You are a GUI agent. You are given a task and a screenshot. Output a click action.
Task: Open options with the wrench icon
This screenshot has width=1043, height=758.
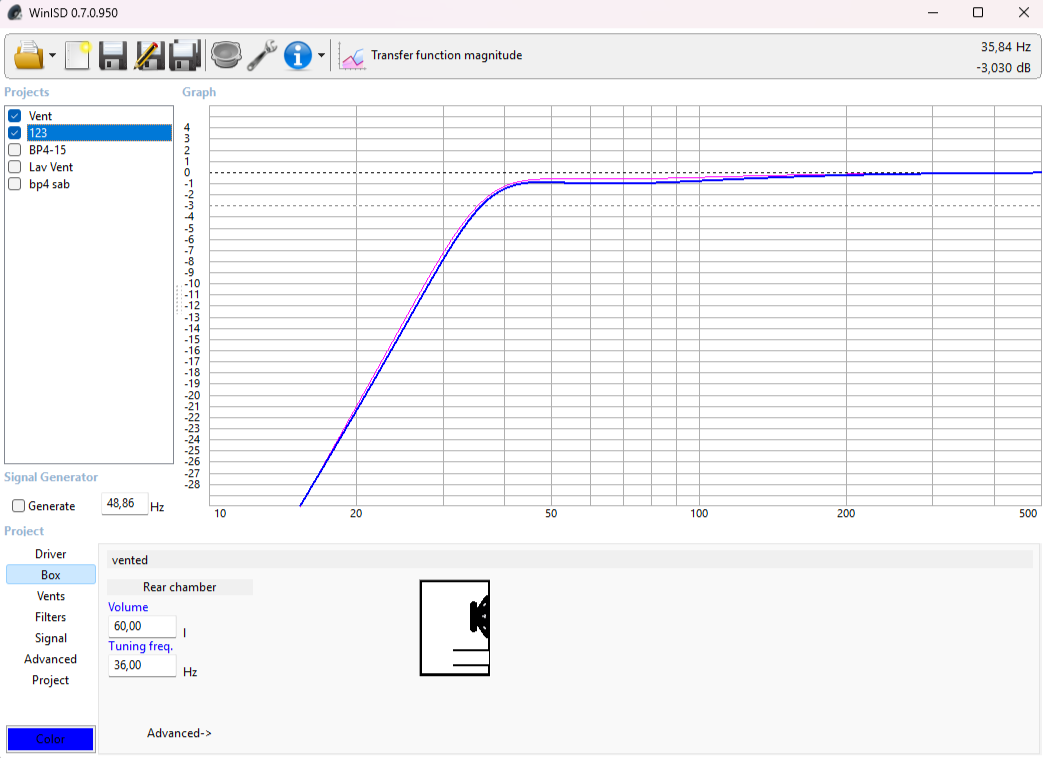tap(262, 55)
